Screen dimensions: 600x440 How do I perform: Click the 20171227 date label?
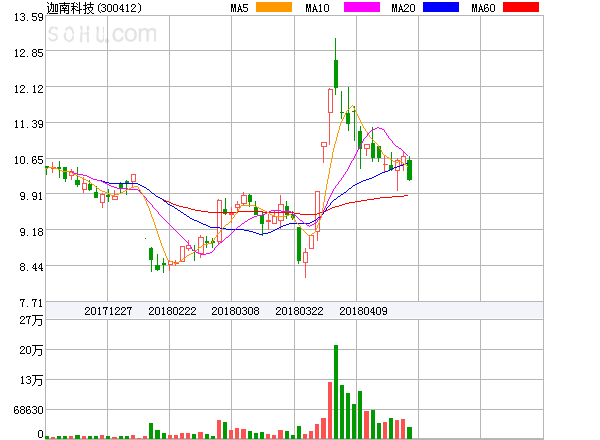(x=108, y=311)
